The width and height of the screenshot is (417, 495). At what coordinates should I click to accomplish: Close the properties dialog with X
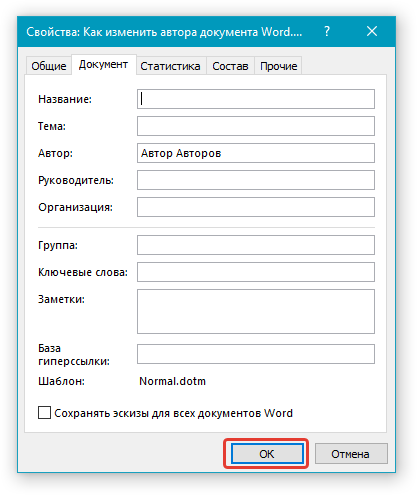tap(372, 31)
